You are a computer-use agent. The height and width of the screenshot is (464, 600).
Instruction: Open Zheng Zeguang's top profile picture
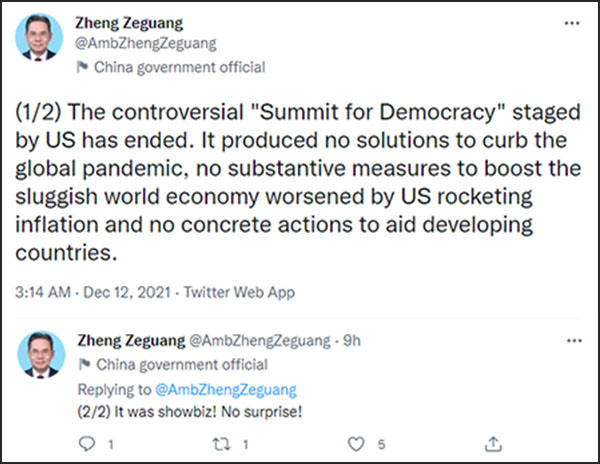39,37
